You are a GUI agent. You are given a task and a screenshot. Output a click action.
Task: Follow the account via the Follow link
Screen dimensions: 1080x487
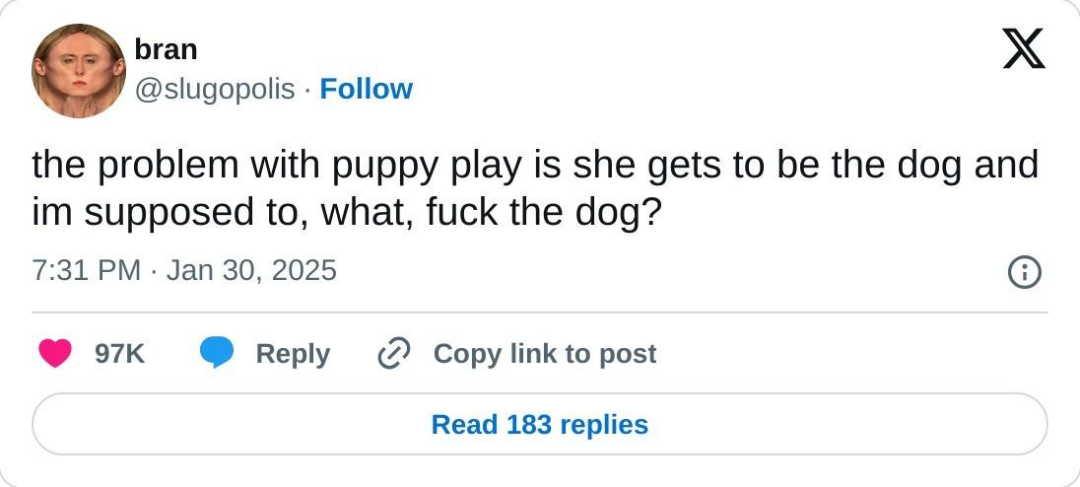[x=366, y=89]
